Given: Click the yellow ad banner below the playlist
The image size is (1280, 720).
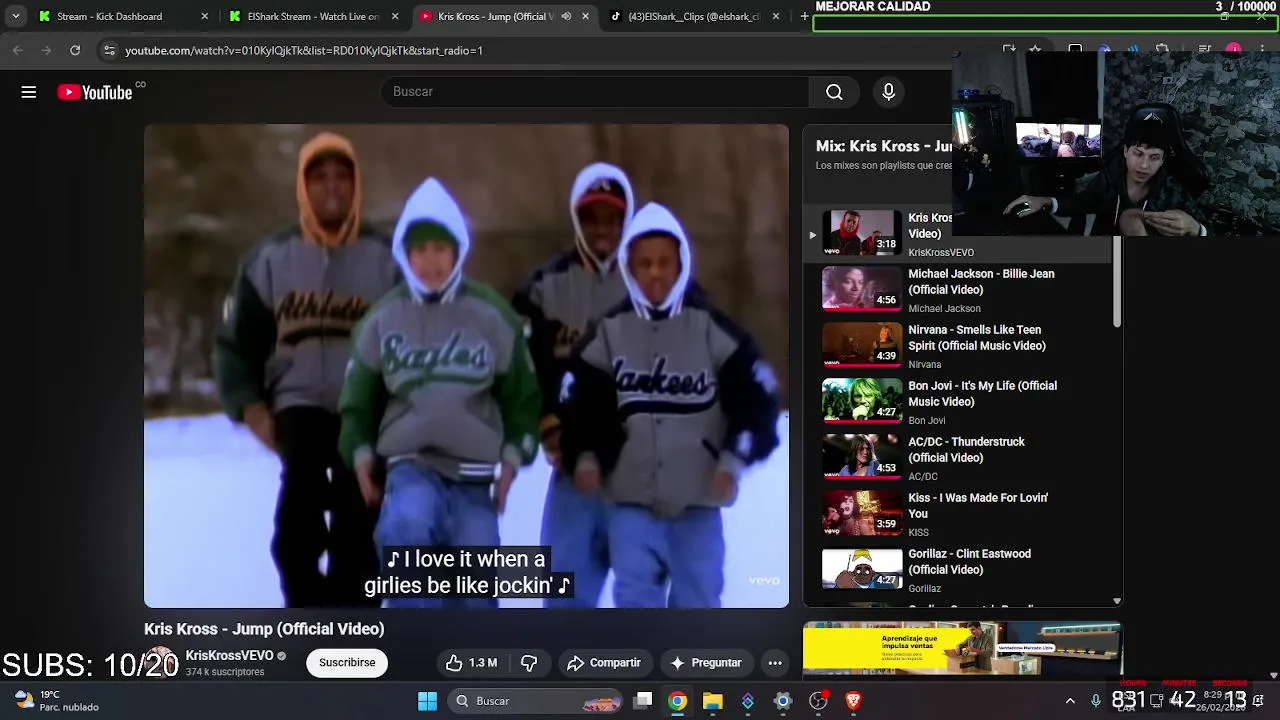Looking at the screenshot, I should click(962, 649).
